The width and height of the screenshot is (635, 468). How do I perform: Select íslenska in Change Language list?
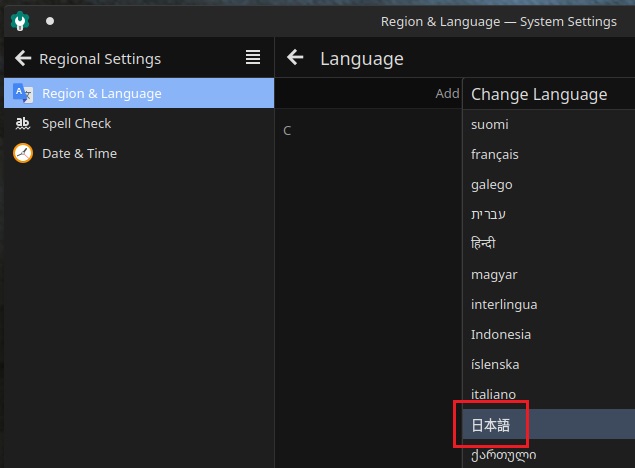pyautogui.click(x=549, y=364)
